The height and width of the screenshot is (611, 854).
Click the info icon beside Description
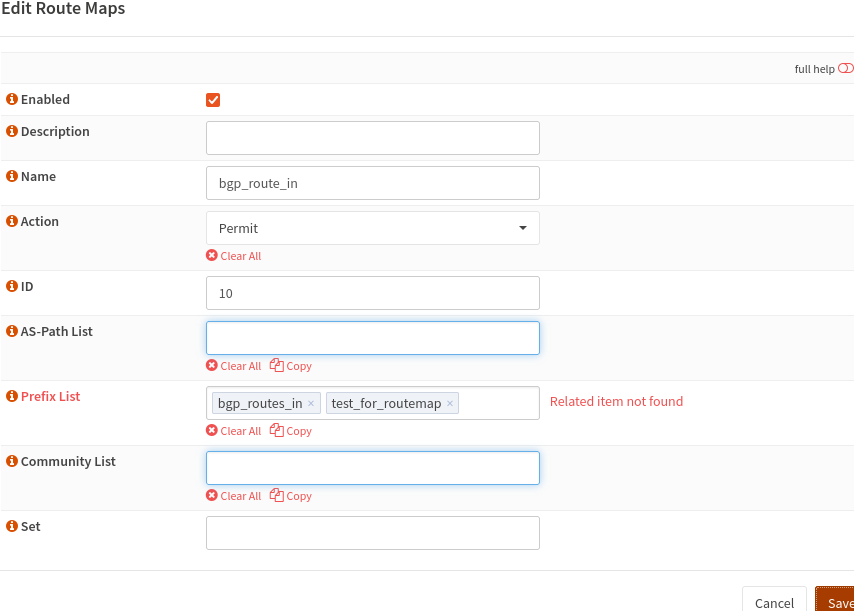(11, 131)
